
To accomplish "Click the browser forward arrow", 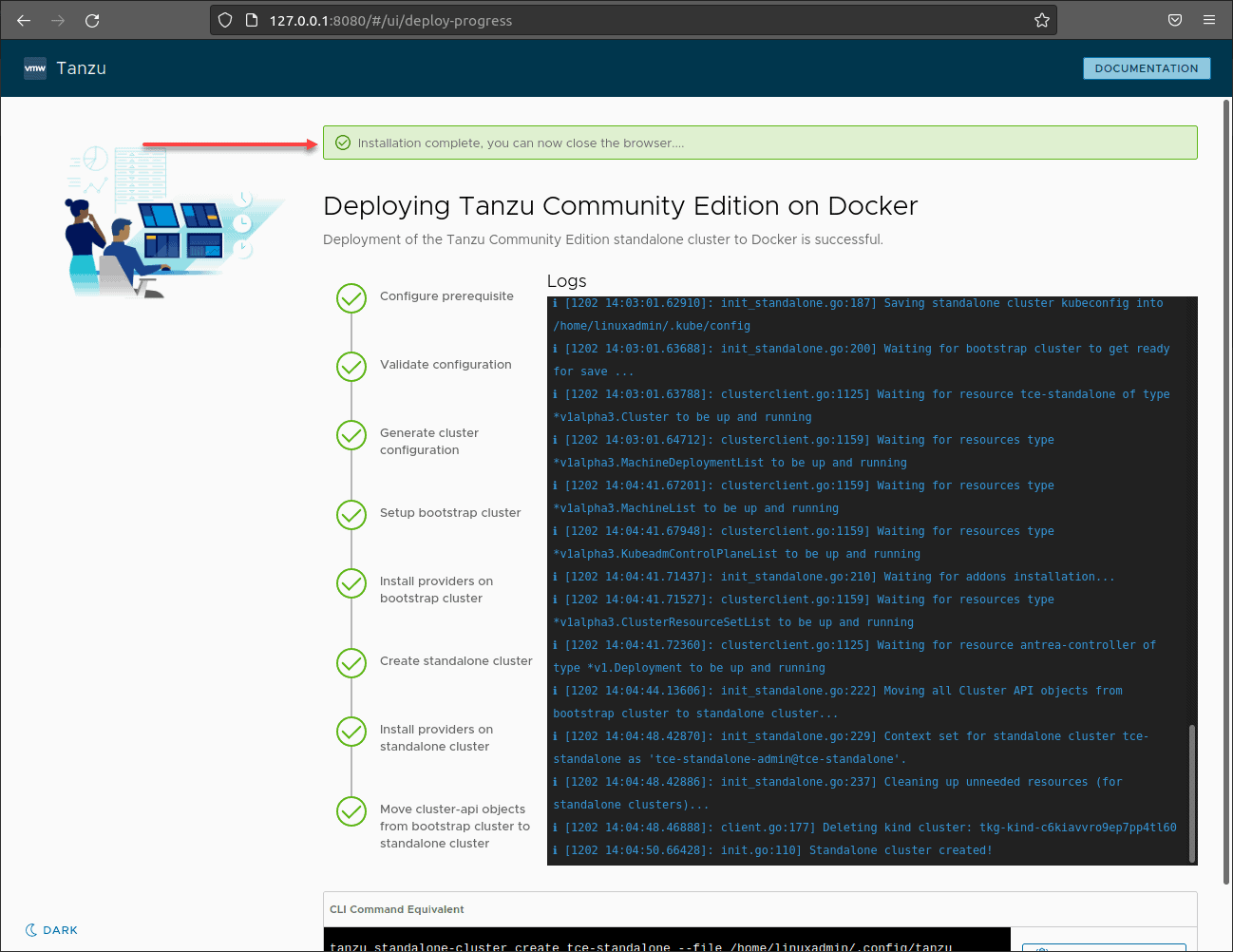I will click(58, 20).
